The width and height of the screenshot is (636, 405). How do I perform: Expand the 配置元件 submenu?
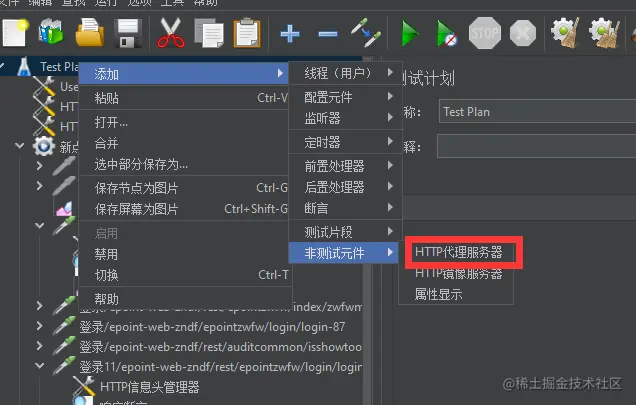(346, 97)
